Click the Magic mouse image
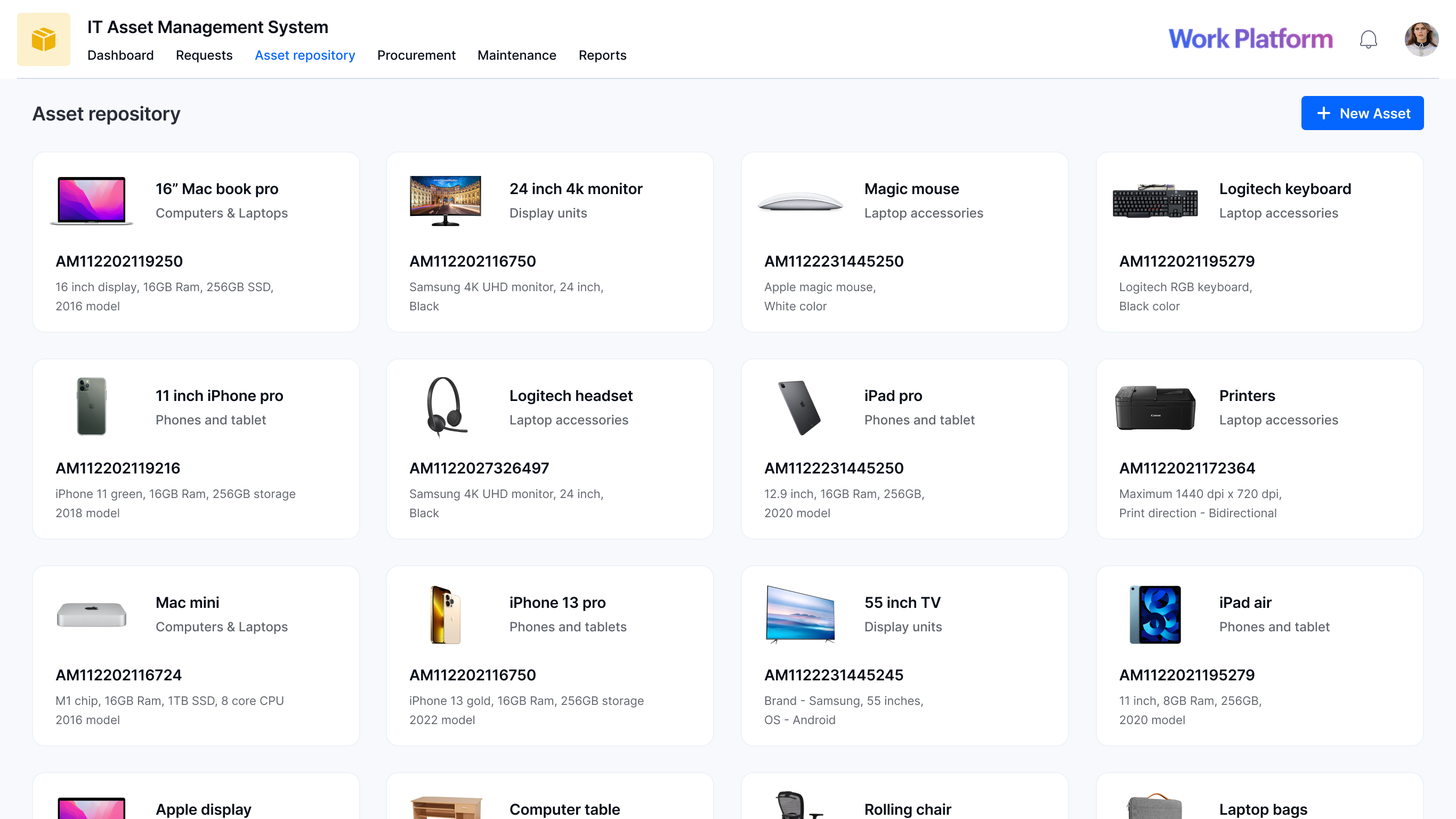This screenshot has width=1456, height=819. coord(800,202)
